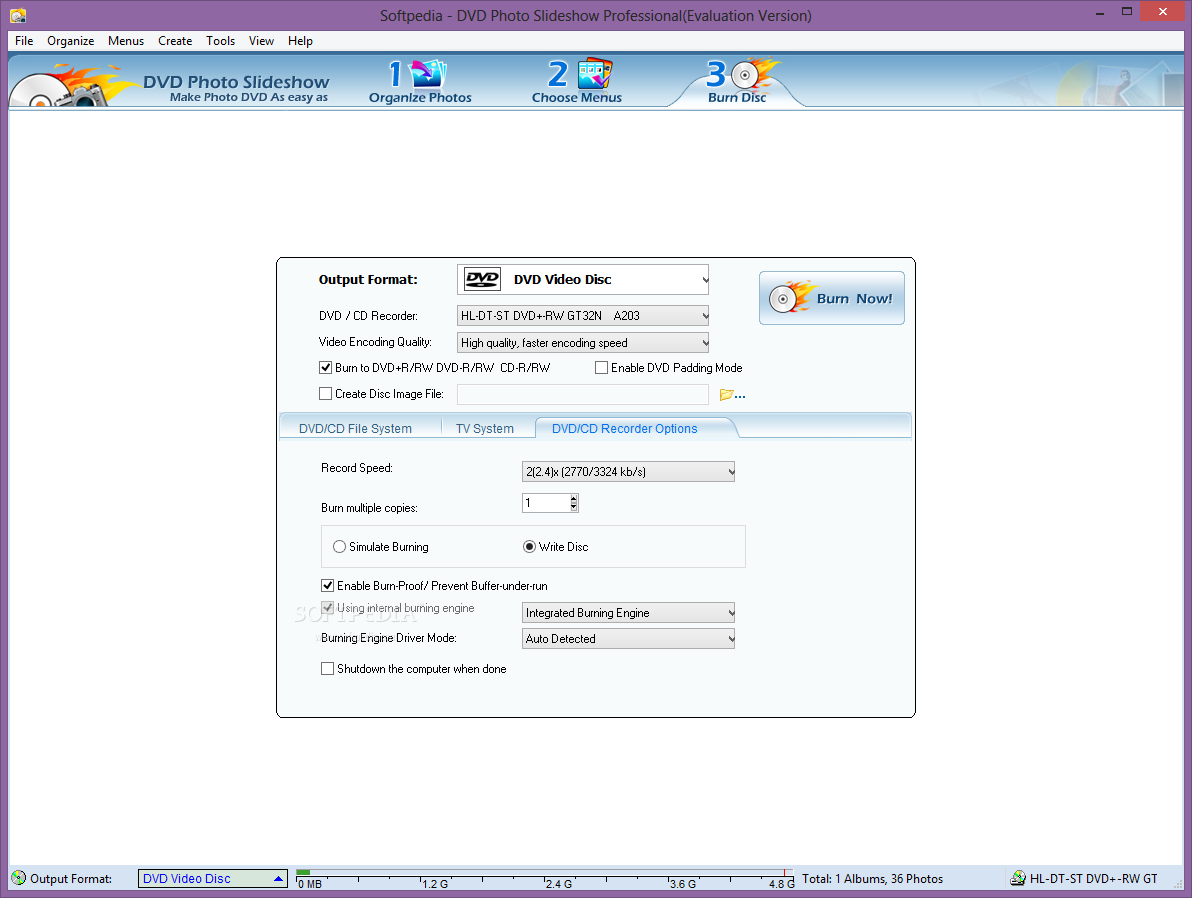1192x898 pixels.
Task: Open the Tools menu
Action: pos(220,41)
